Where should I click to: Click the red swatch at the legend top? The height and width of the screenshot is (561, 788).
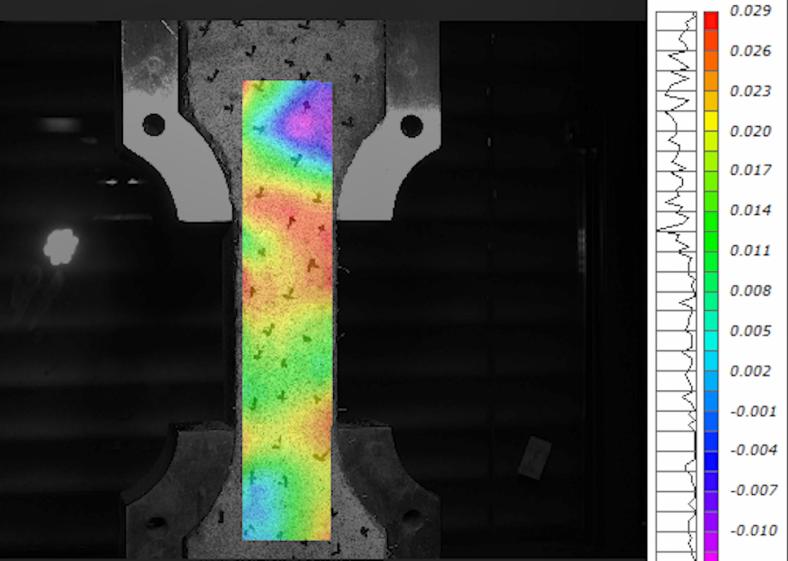(710, 20)
